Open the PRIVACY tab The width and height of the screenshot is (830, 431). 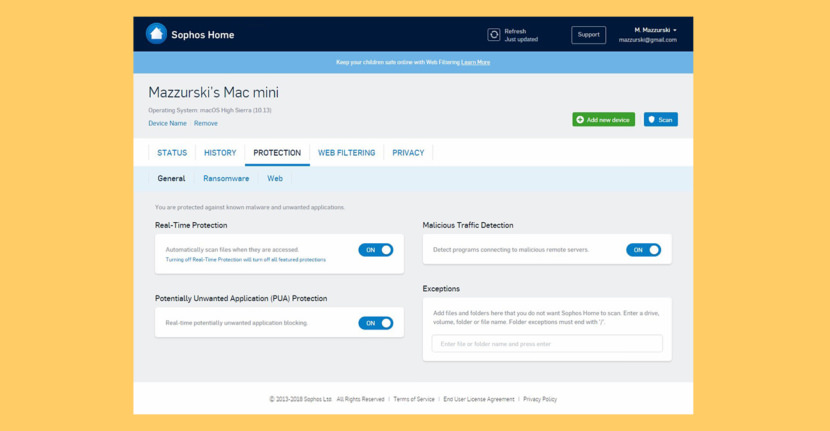pos(408,152)
